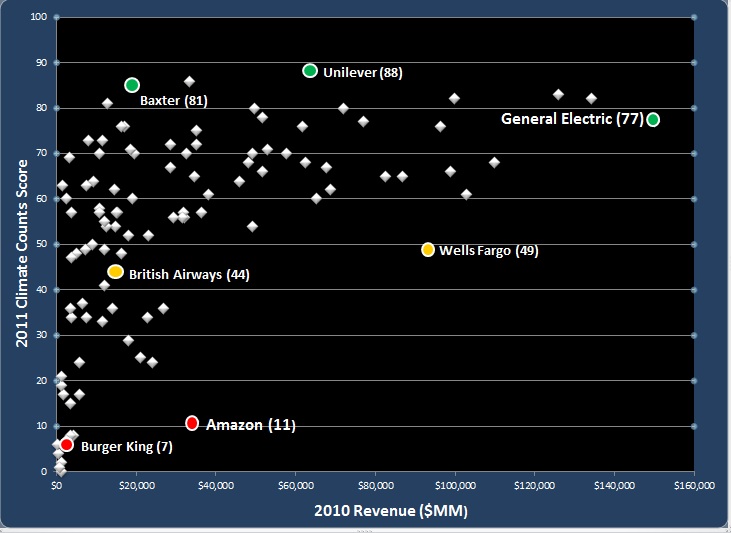Click the $20,000 x-axis tick label
The image size is (731, 533).
(x=136, y=486)
